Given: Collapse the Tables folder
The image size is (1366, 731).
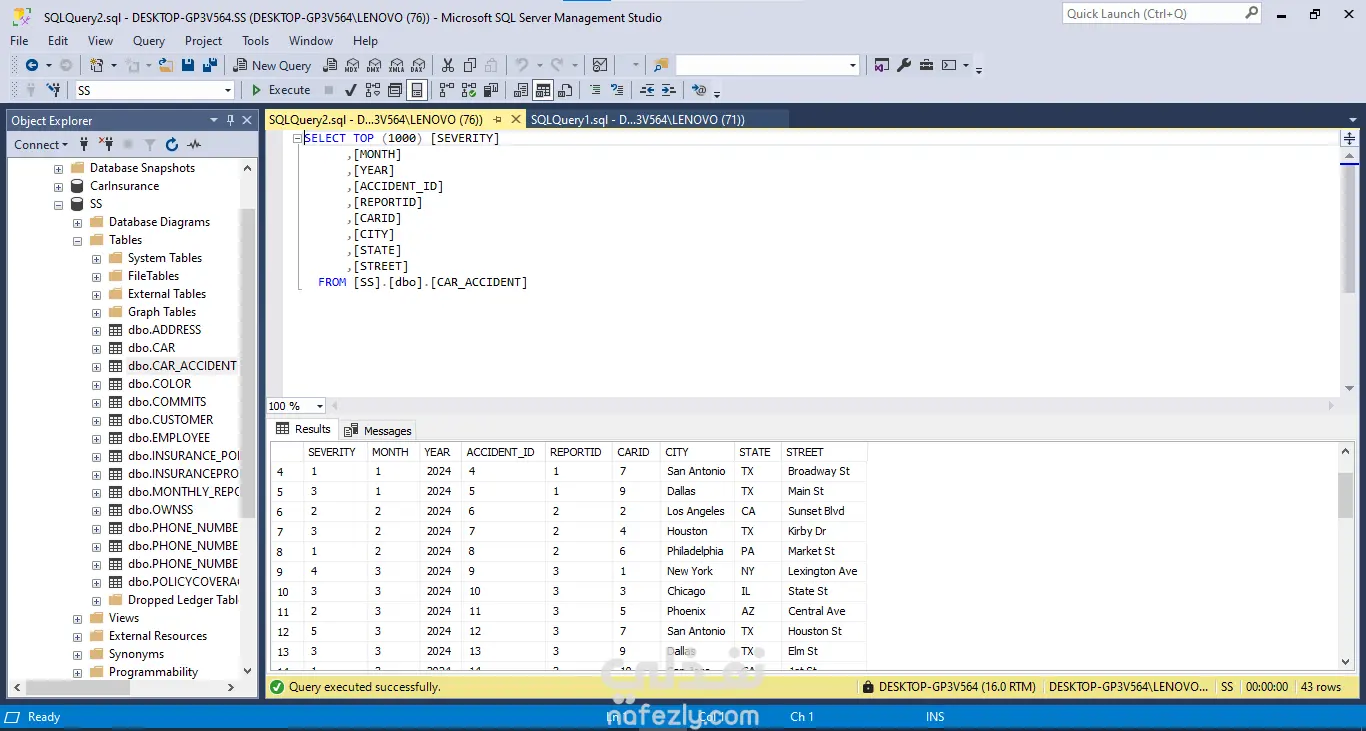Looking at the screenshot, I should pyautogui.click(x=77, y=240).
